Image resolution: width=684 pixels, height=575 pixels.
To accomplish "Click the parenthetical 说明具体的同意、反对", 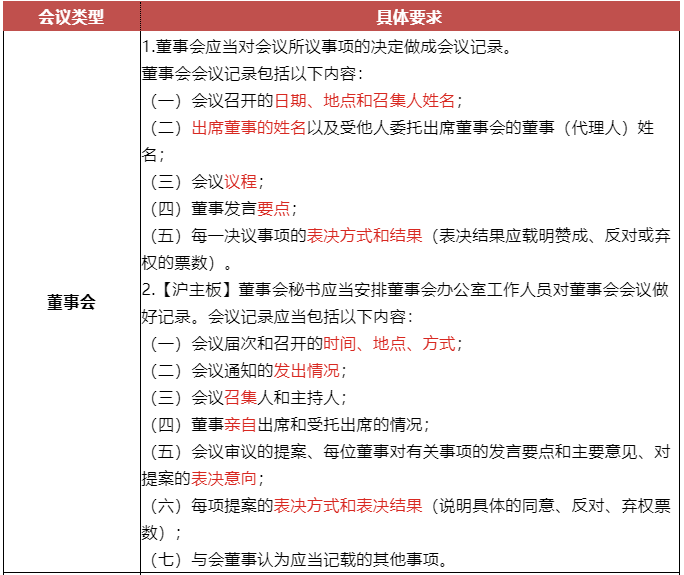I will tap(521, 506).
